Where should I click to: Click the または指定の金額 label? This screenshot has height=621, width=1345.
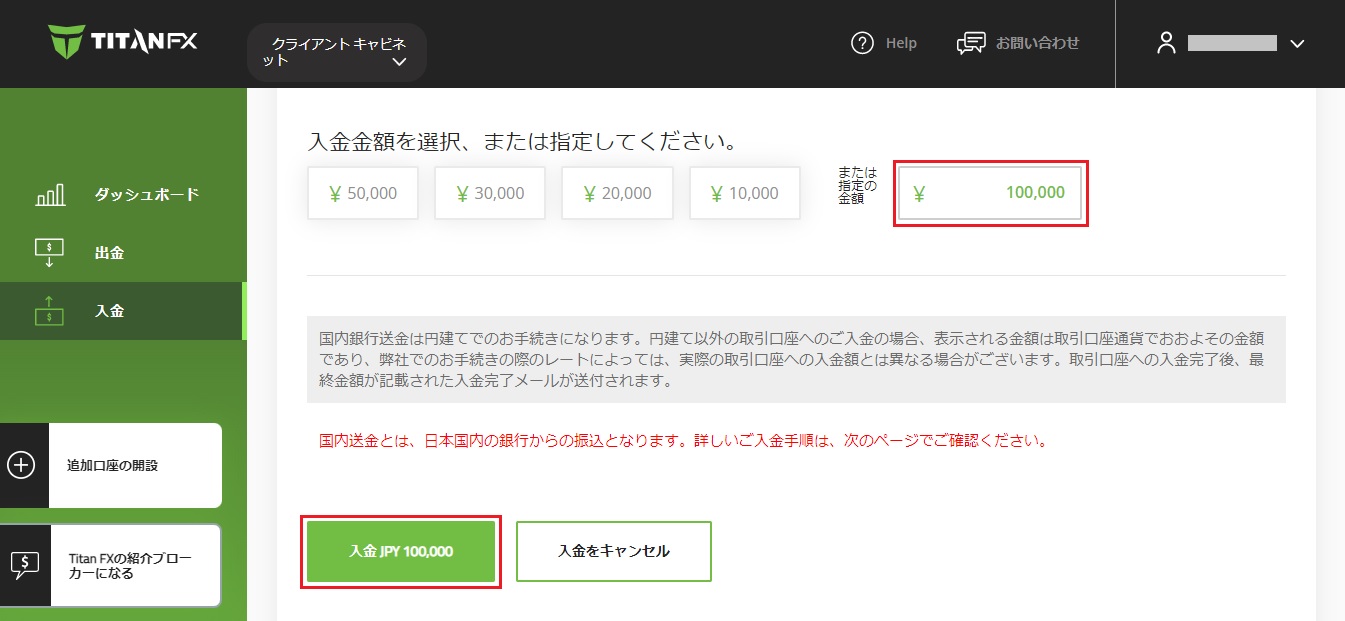point(858,186)
